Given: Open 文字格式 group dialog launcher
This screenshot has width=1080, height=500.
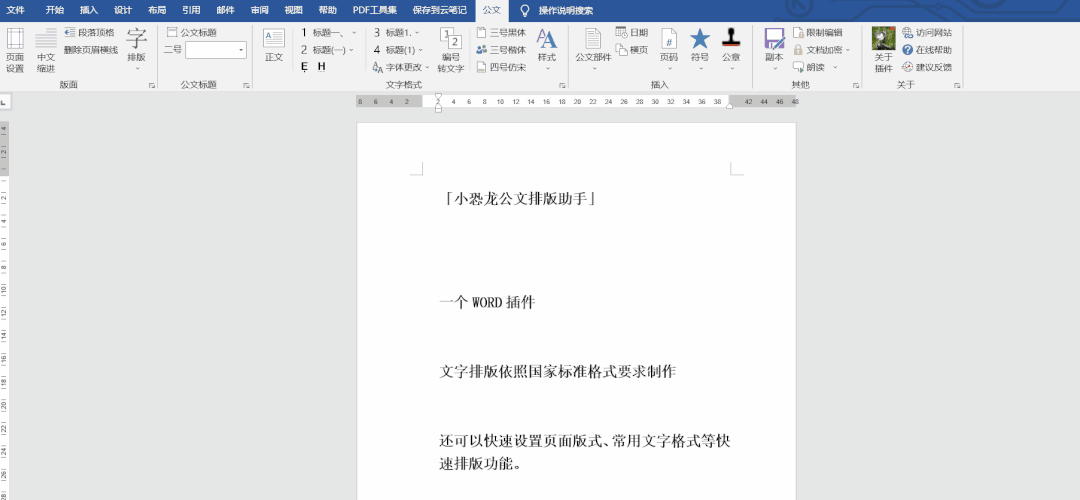Looking at the screenshot, I should point(562,85).
